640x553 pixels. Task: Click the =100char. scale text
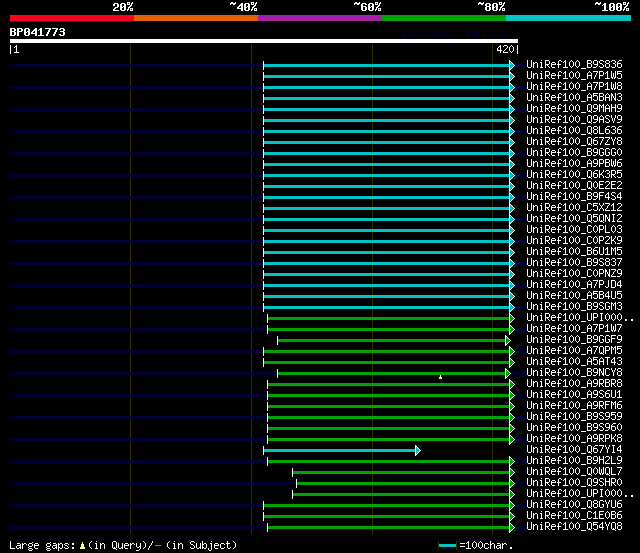(486, 546)
